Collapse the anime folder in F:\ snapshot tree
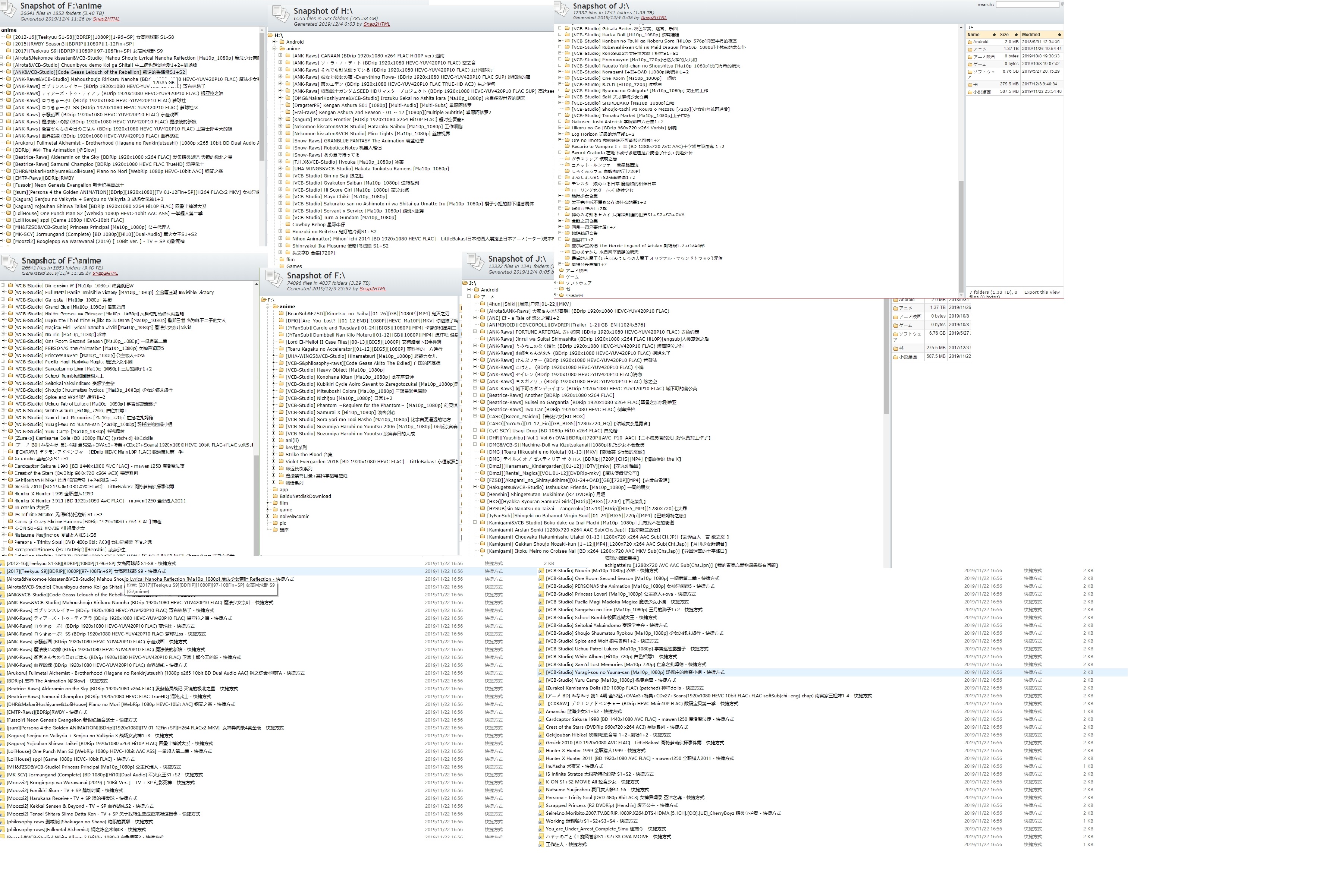1332x896 pixels. tap(267, 306)
